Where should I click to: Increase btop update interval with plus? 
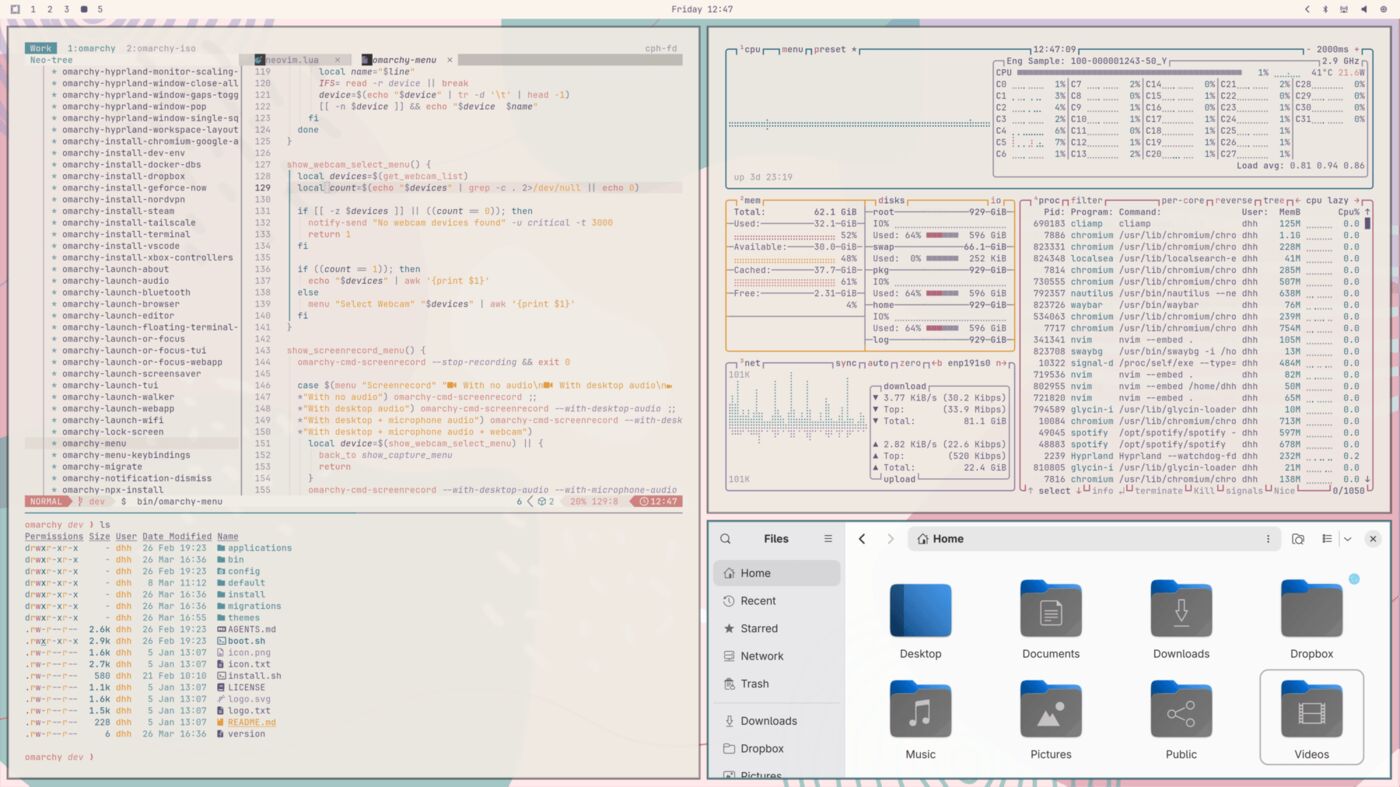pos(1357,49)
